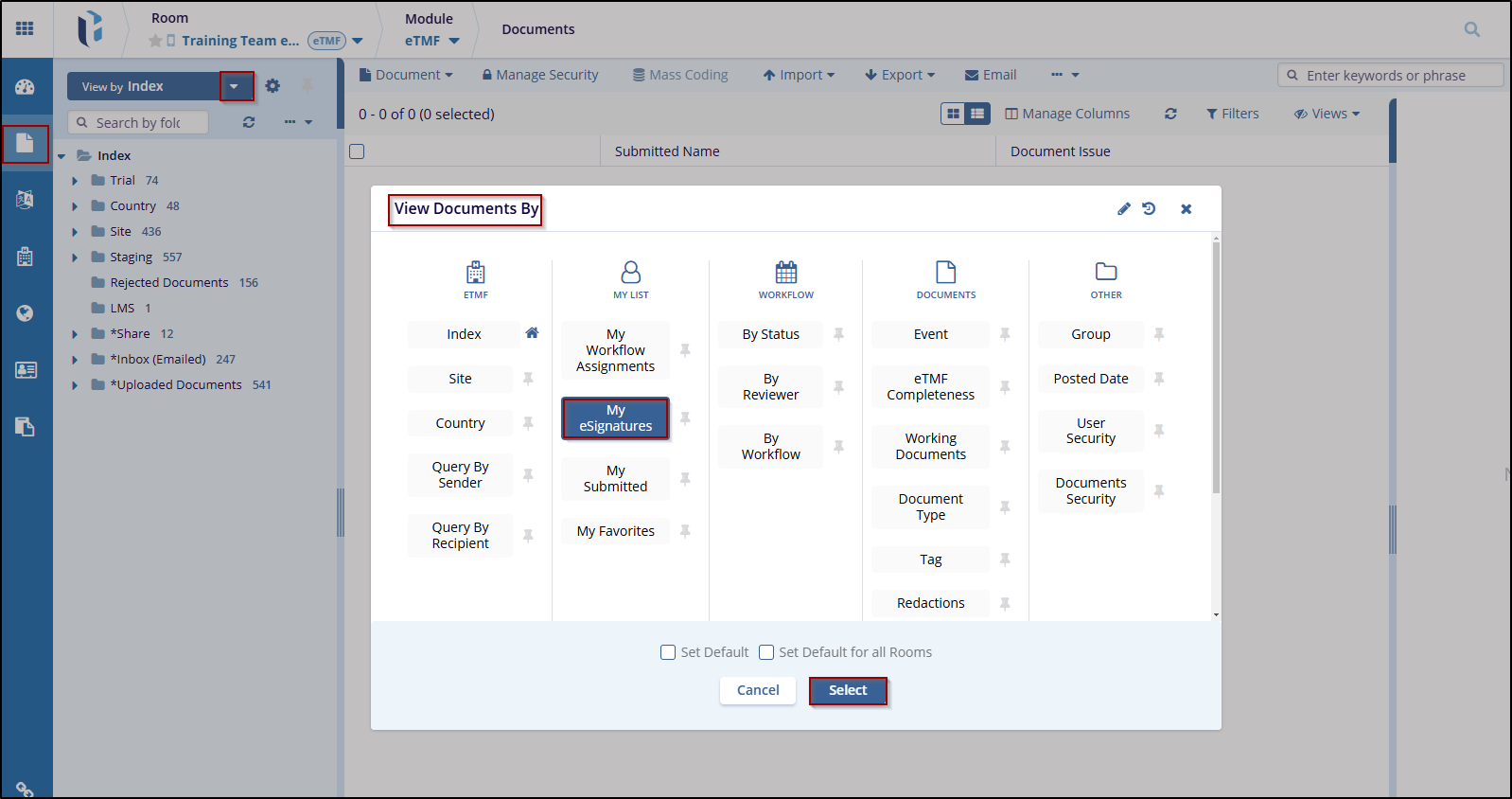
Task: Click the pencil edit icon in dialog header
Action: coord(1123,209)
